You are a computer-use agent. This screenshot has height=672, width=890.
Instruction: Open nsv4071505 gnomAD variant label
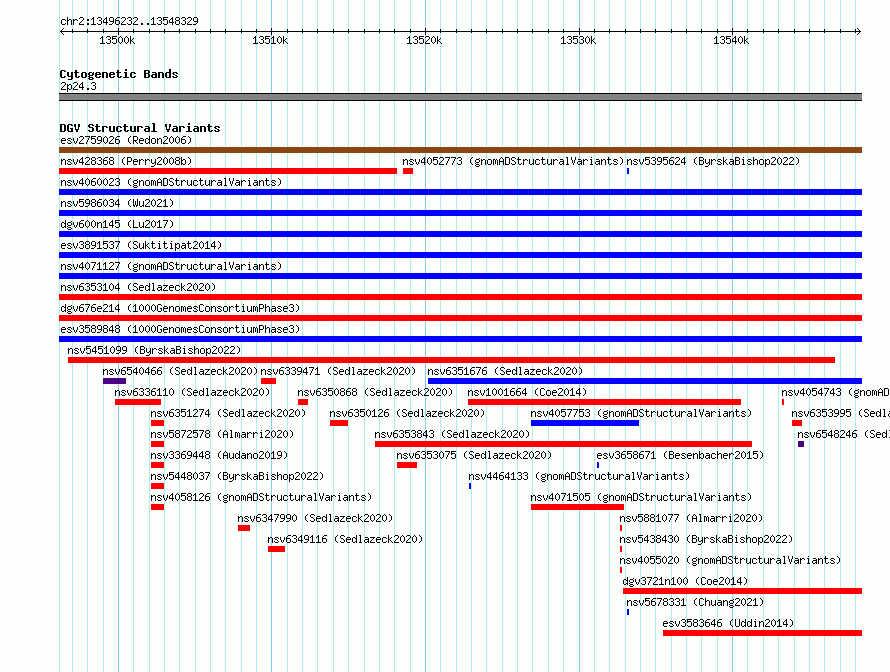click(641, 497)
